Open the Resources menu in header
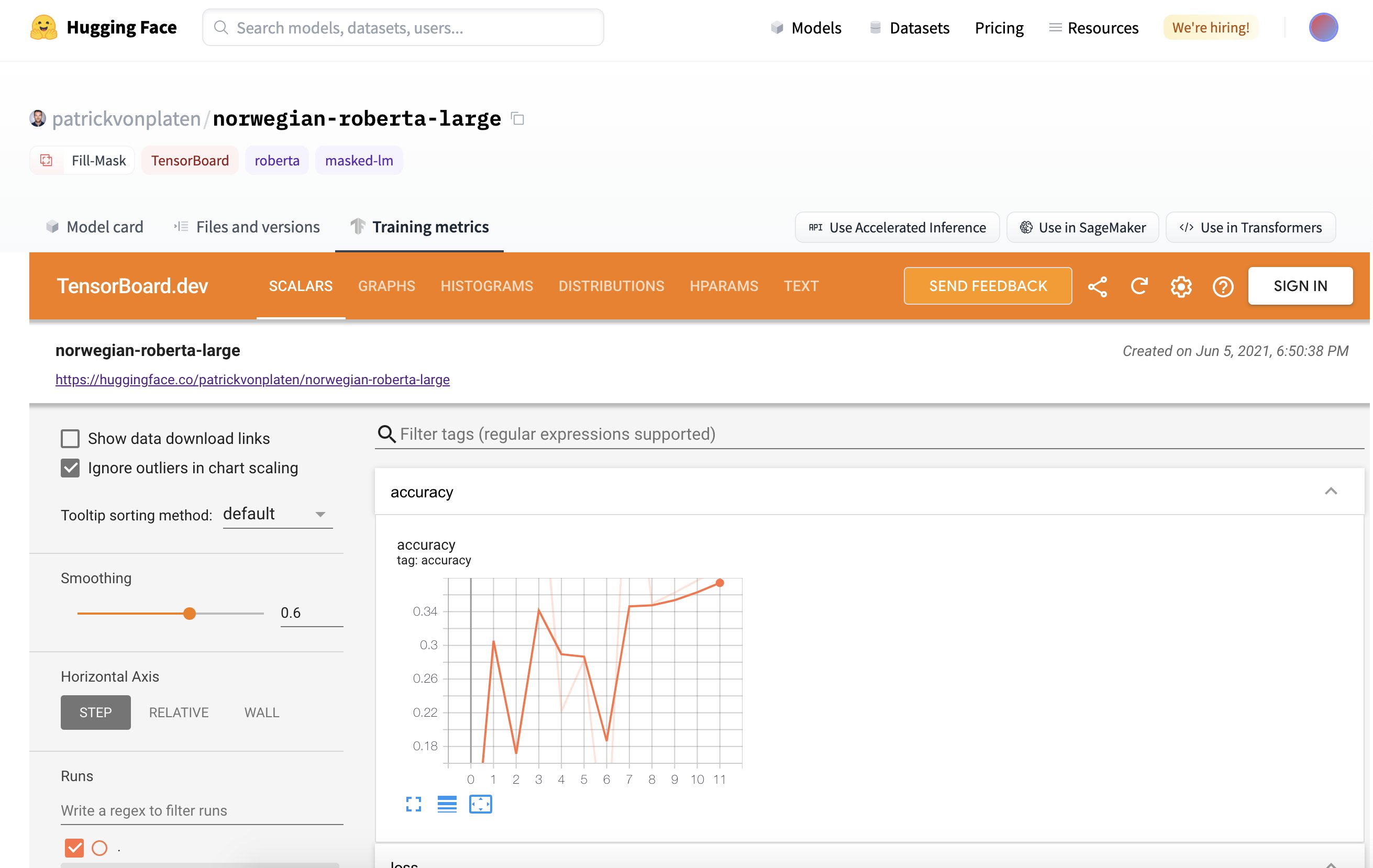 click(1093, 27)
